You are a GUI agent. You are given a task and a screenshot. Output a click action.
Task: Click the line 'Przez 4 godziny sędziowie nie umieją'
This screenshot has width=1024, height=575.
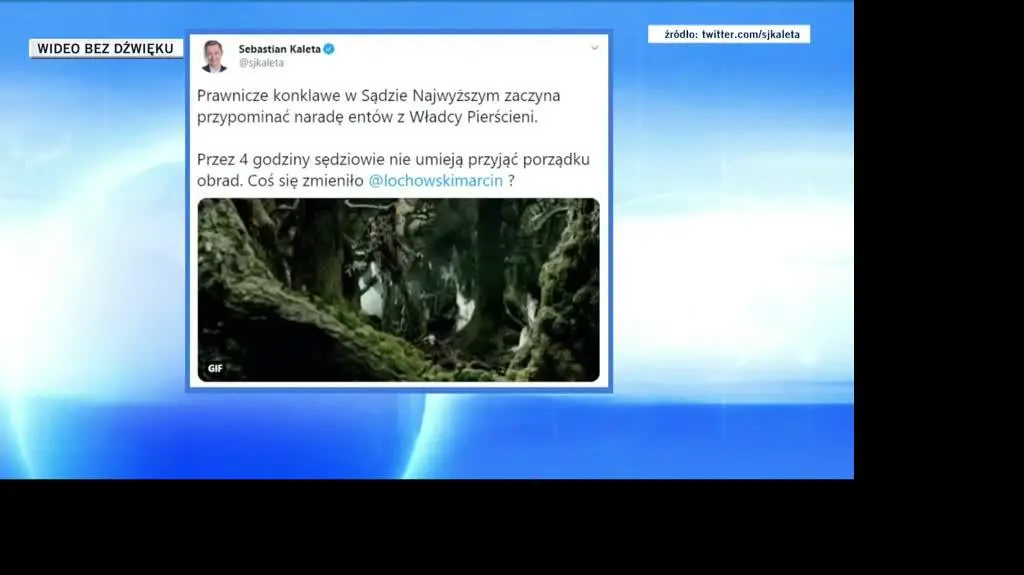coord(330,160)
